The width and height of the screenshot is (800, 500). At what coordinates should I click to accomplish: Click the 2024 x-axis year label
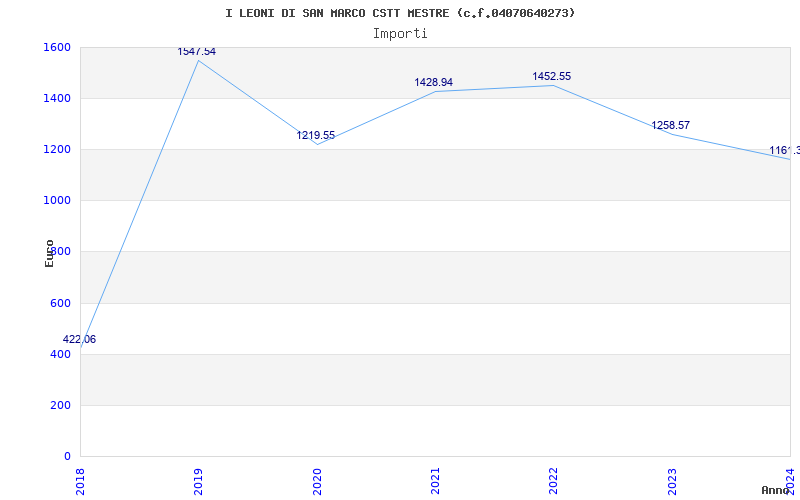(790, 482)
